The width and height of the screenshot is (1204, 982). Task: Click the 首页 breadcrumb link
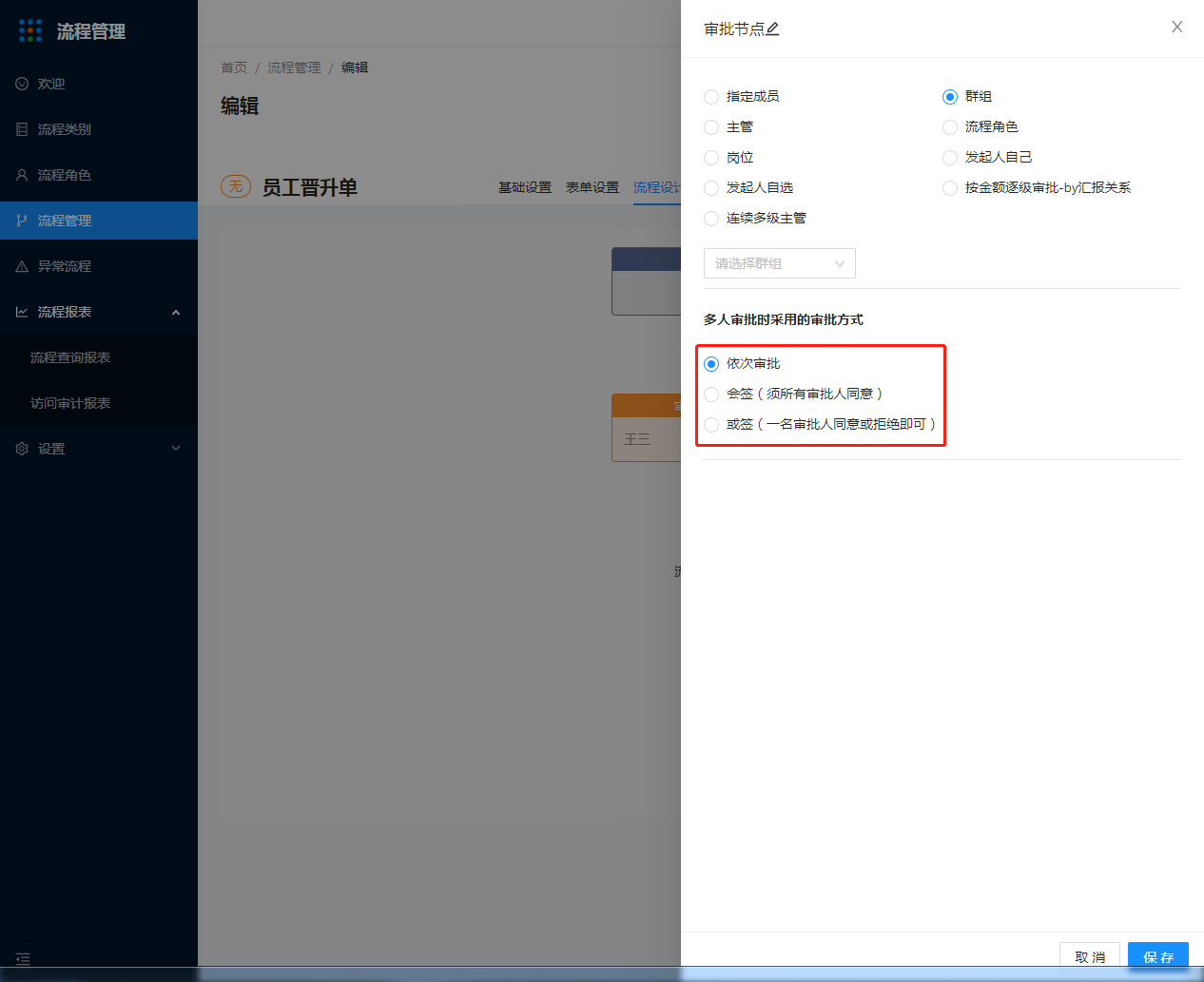coord(234,67)
